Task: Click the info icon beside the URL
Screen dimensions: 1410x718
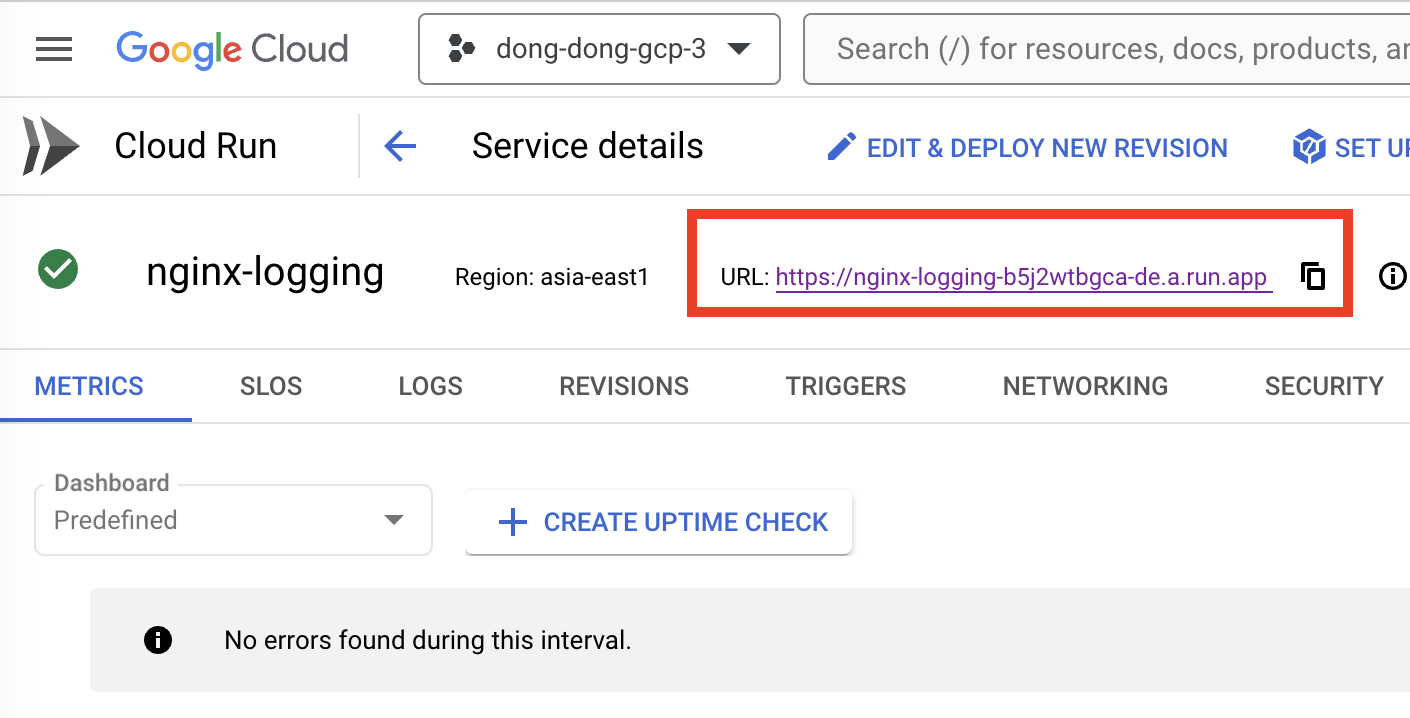Action: coord(1392,276)
